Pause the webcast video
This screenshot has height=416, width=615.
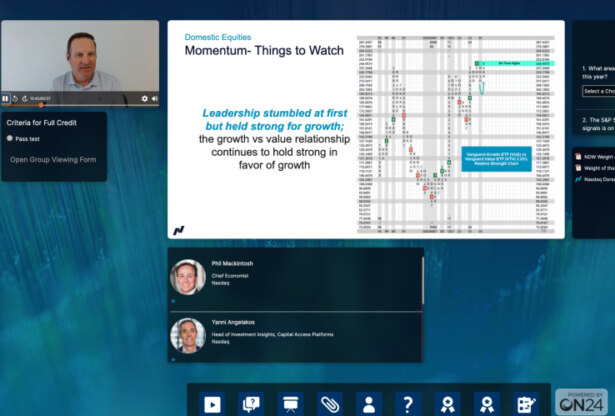click(x=5, y=98)
